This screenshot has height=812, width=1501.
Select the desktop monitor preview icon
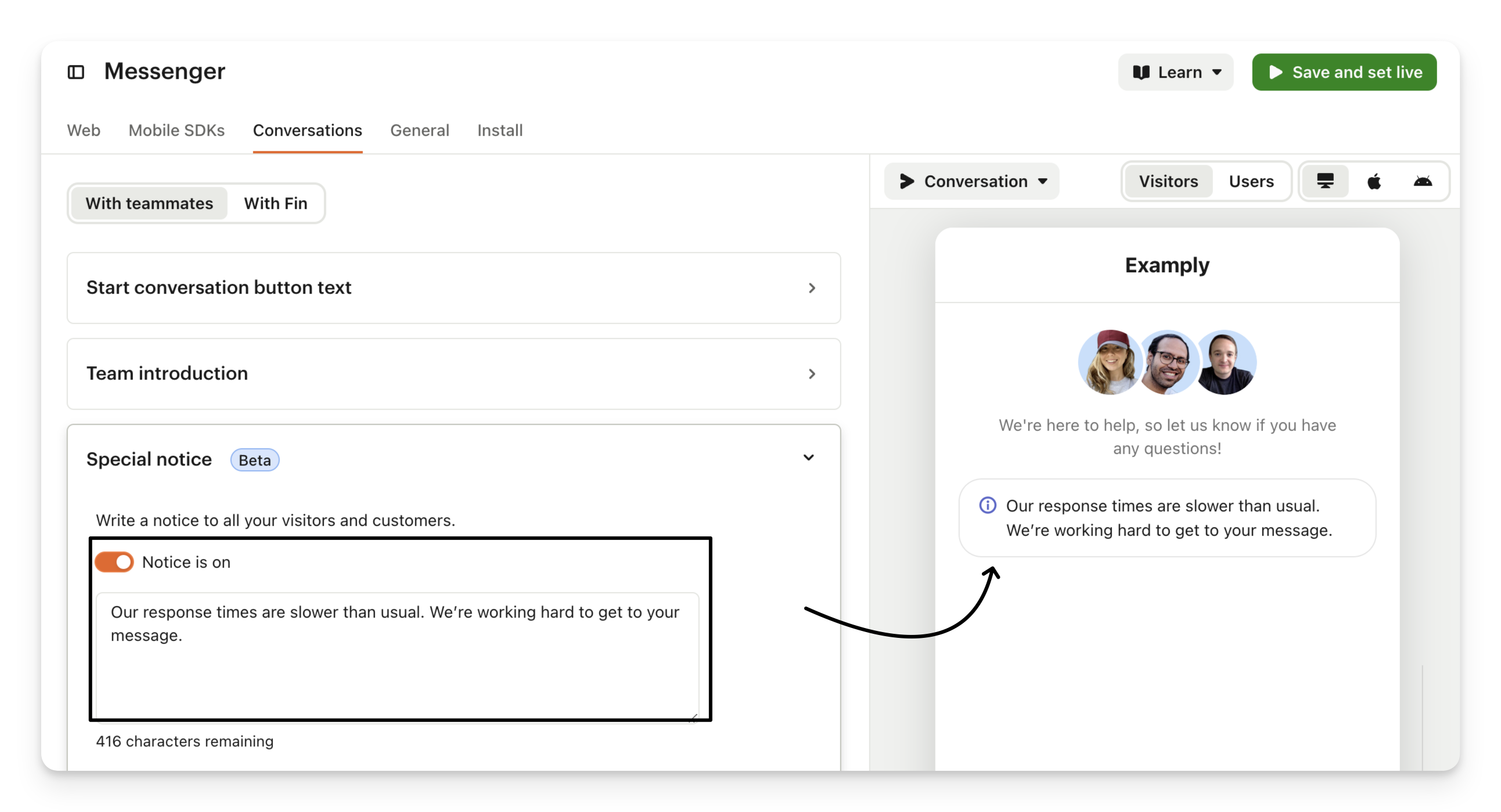pos(1325,181)
